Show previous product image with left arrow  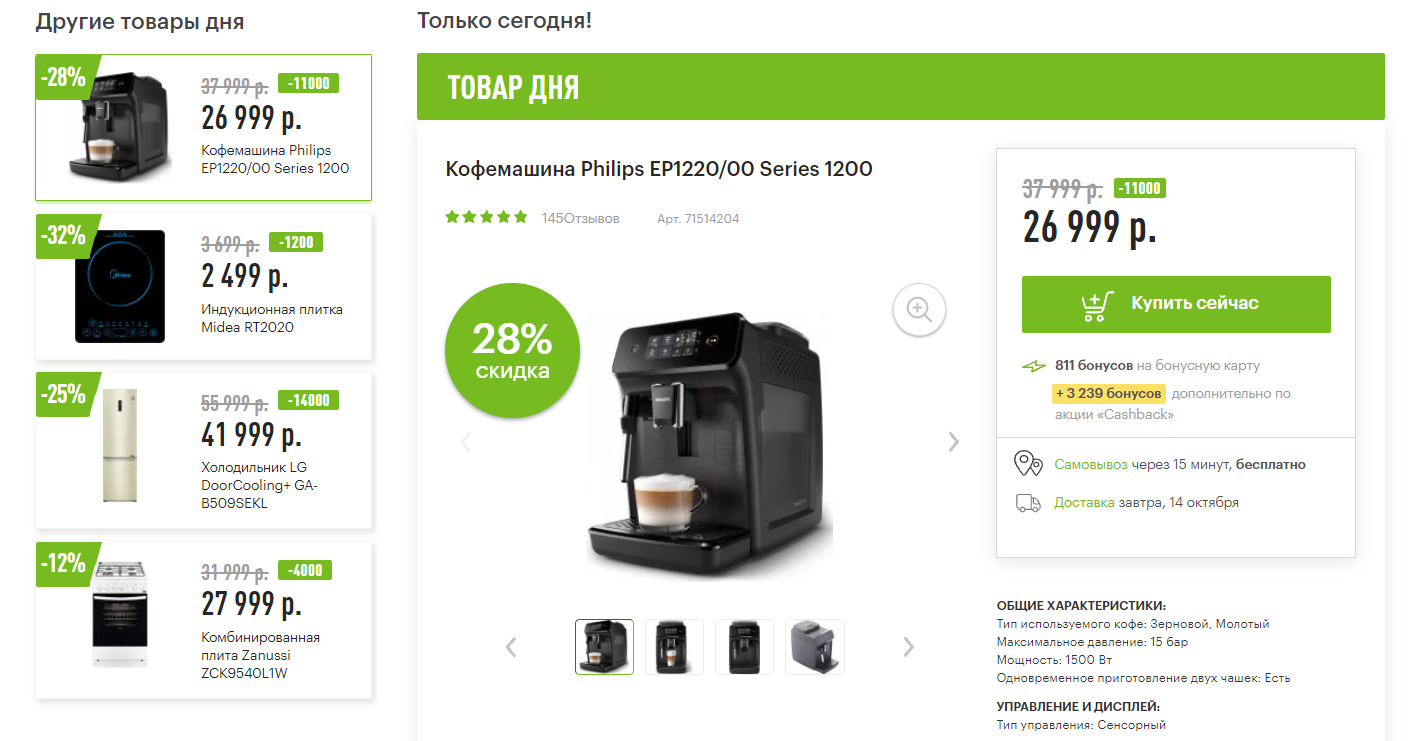point(466,441)
